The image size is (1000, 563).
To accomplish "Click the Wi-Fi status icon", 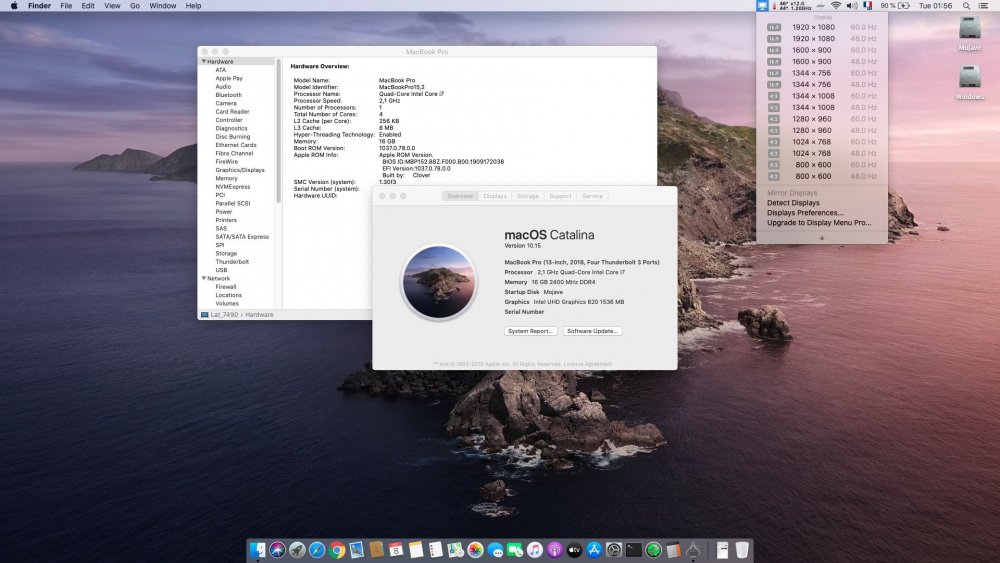I will pyautogui.click(x=836, y=6).
